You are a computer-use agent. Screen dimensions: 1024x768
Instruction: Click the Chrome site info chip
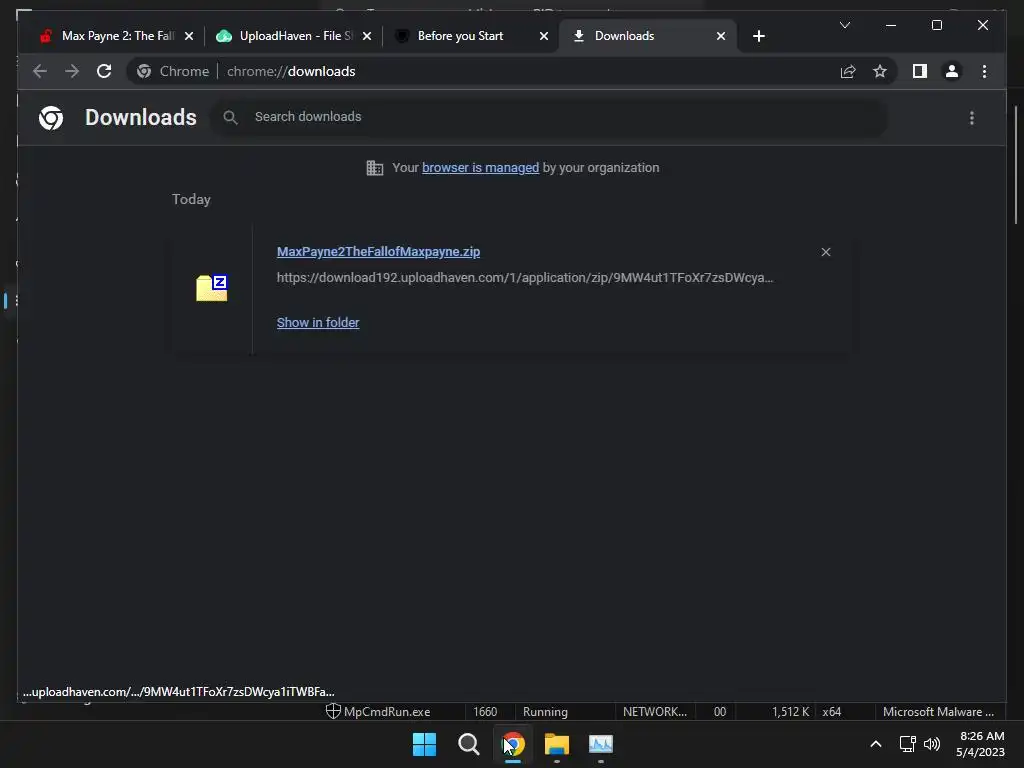[173, 71]
